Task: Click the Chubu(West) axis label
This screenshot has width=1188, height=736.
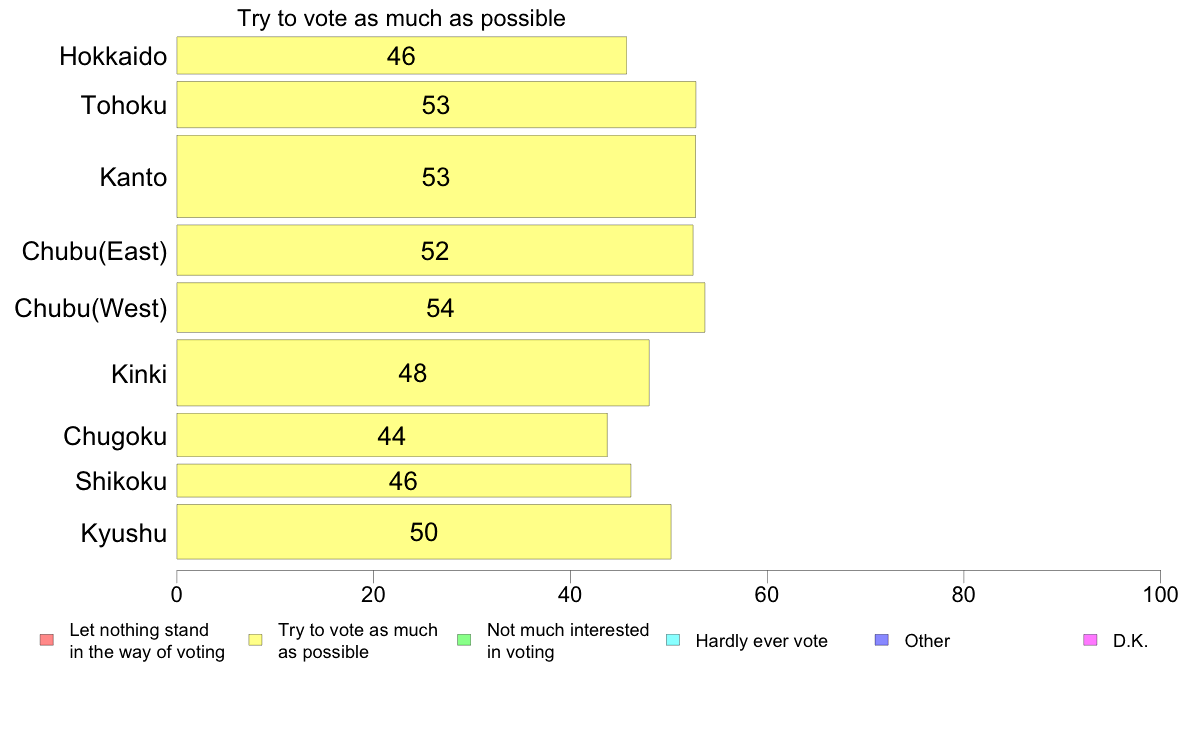Action: [91, 308]
